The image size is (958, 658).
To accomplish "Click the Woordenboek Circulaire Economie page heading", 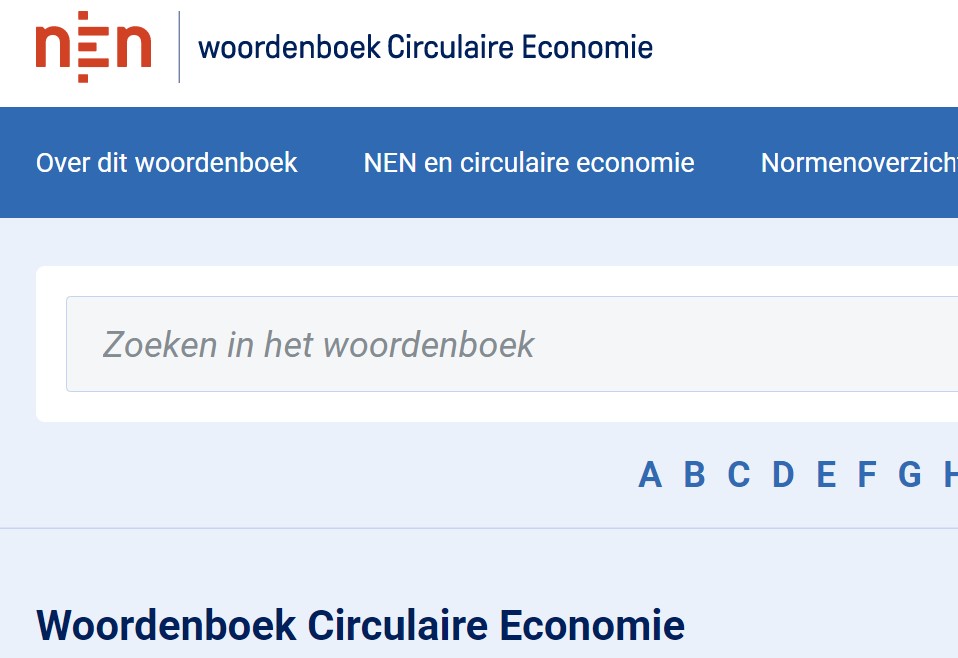I will pyautogui.click(x=360, y=625).
